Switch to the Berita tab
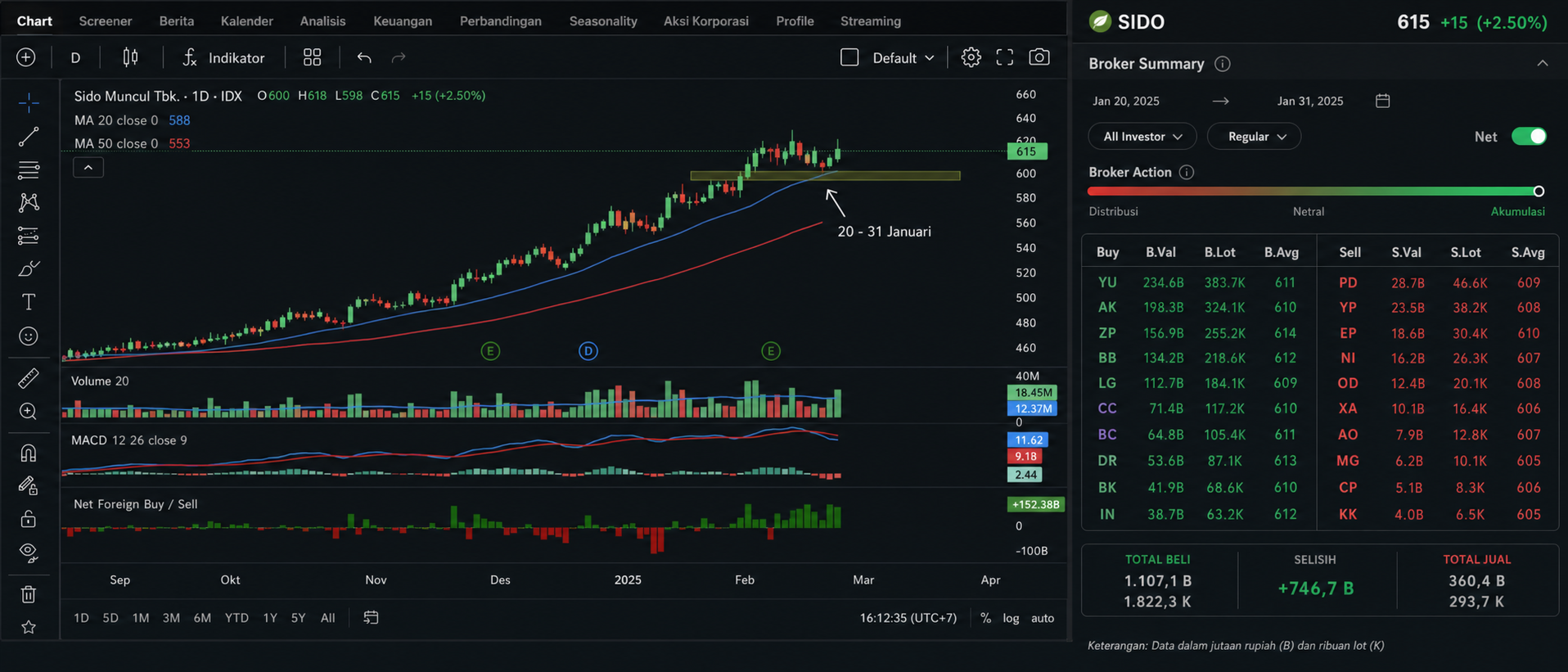 pyautogui.click(x=177, y=21)
